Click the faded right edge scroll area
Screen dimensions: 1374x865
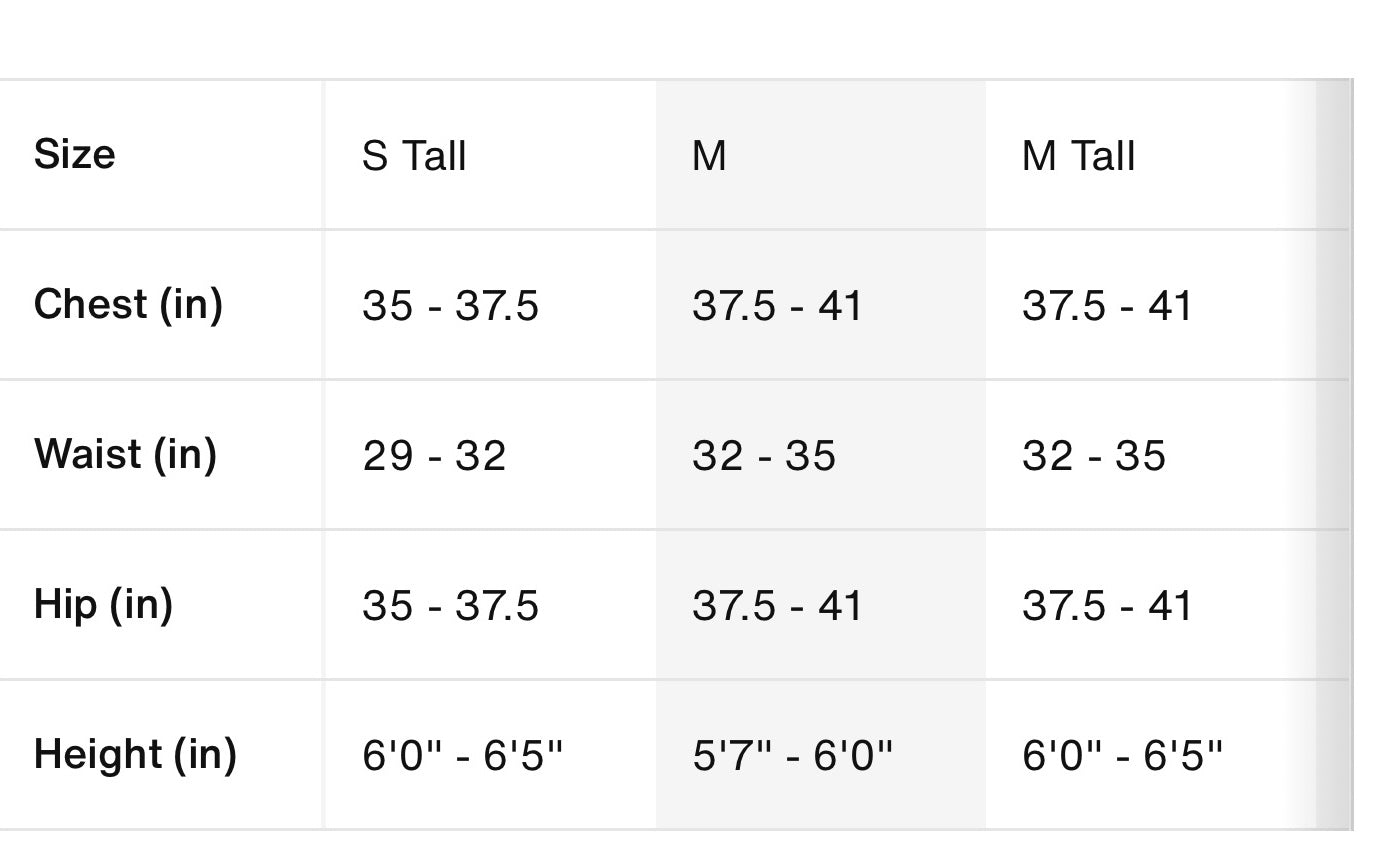(x=1333, y=455)
